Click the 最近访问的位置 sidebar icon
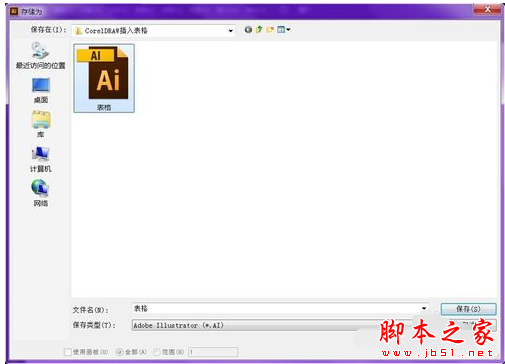This screenshot has height=364, width=505. click(x=40, y=55)
